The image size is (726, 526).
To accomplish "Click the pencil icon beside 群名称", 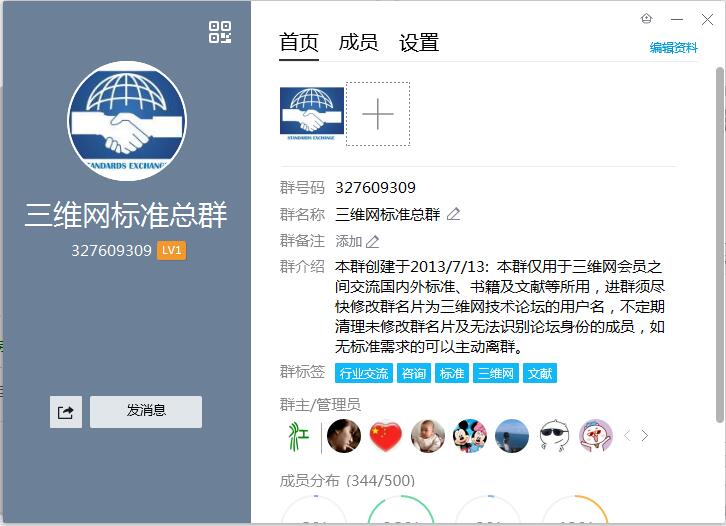I will click(x=454, y=214).
